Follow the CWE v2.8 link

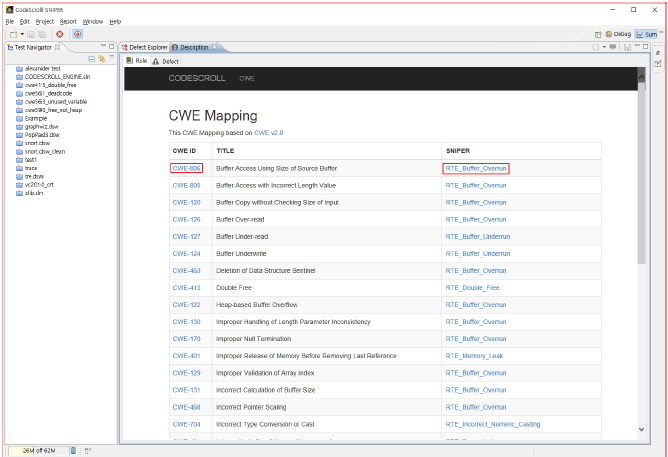[268, 133]
